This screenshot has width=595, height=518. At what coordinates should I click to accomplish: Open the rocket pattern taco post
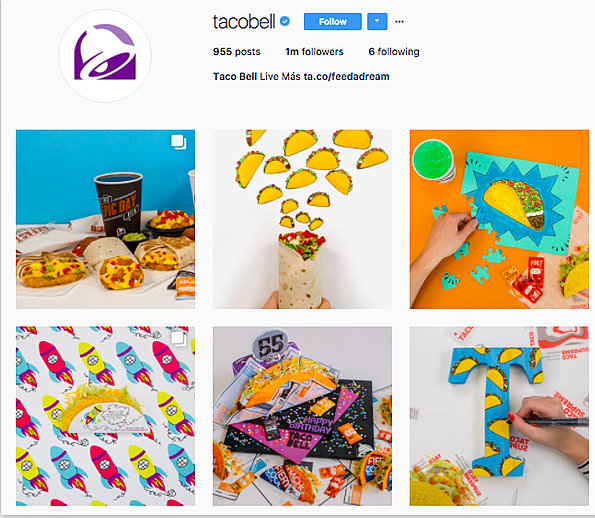(x=105, y=416)
